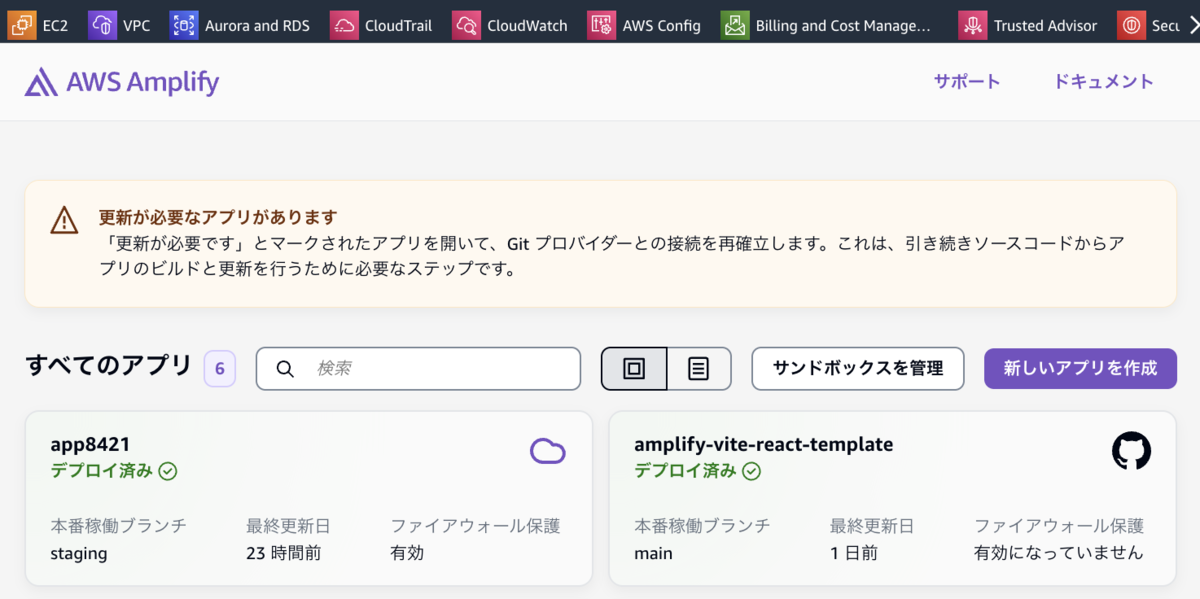Click 有効になっていません firewall status
Screen dimensions: 1200x599
[x=1059, y=553]
